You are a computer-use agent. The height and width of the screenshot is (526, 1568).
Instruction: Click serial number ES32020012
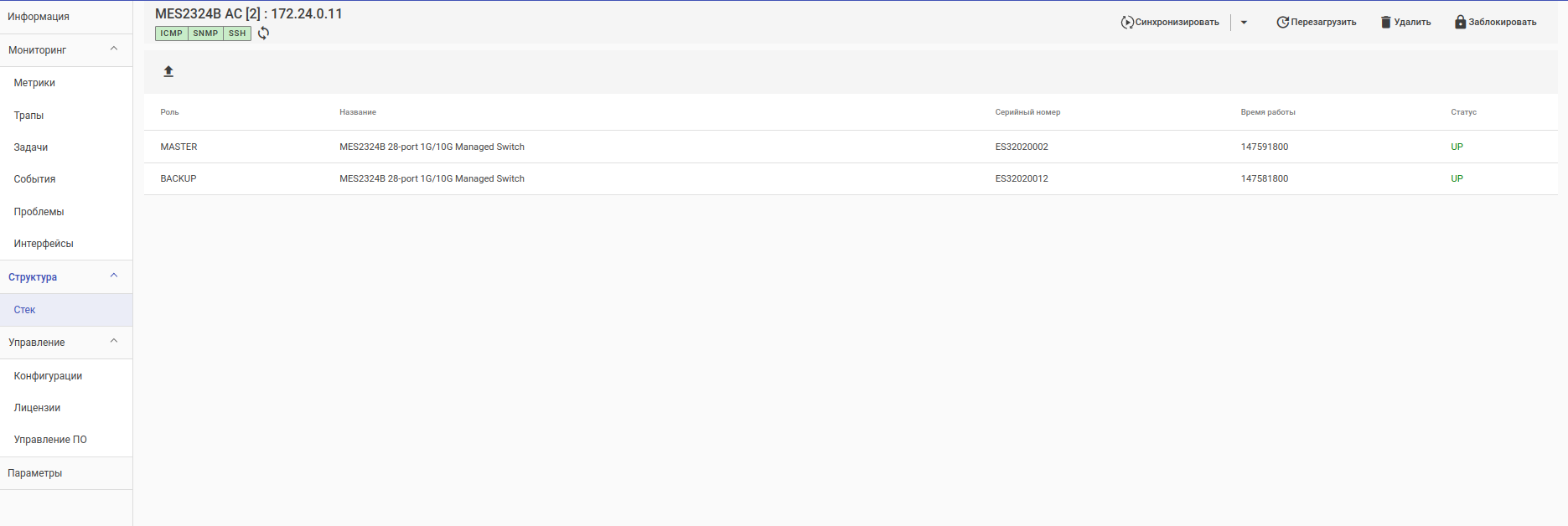[x=1022, y=178]
